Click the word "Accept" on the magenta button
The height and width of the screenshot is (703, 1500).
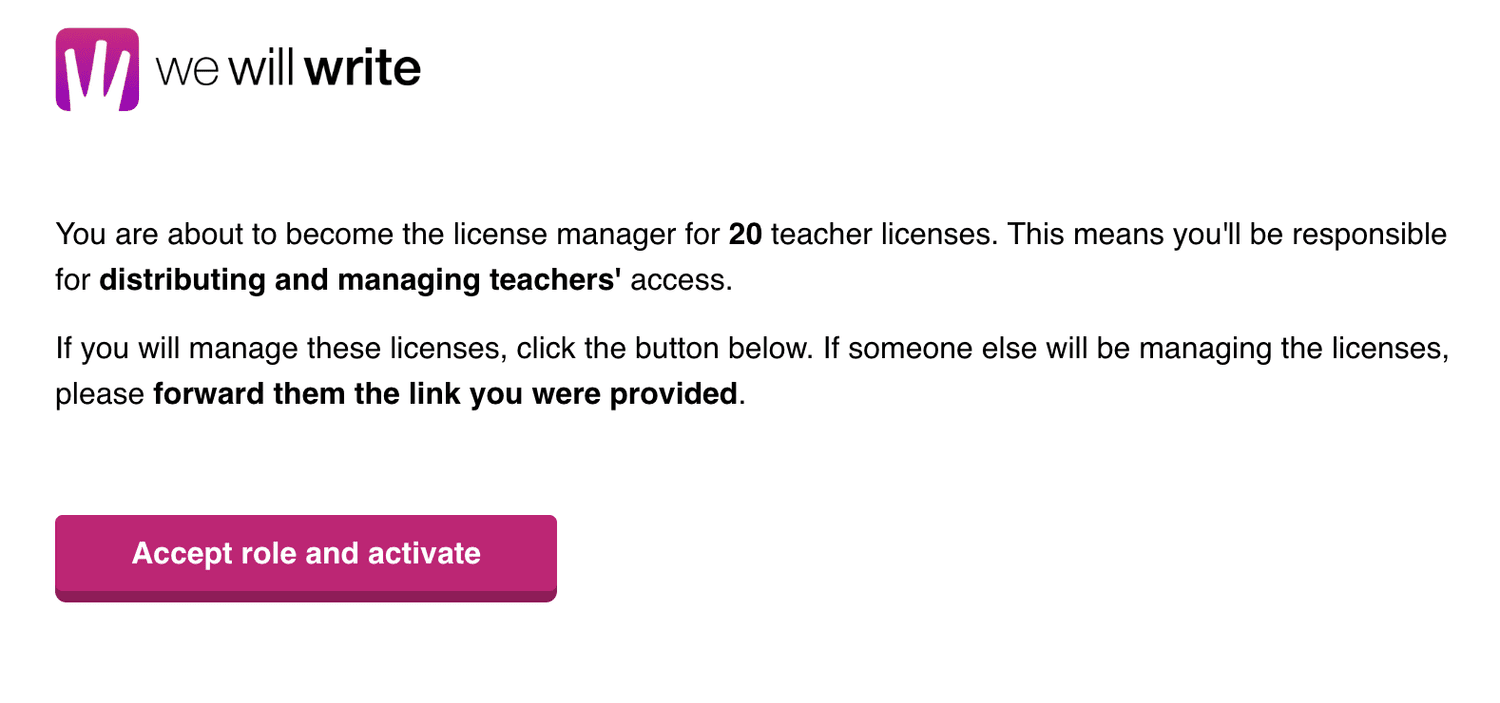(183, 553)
